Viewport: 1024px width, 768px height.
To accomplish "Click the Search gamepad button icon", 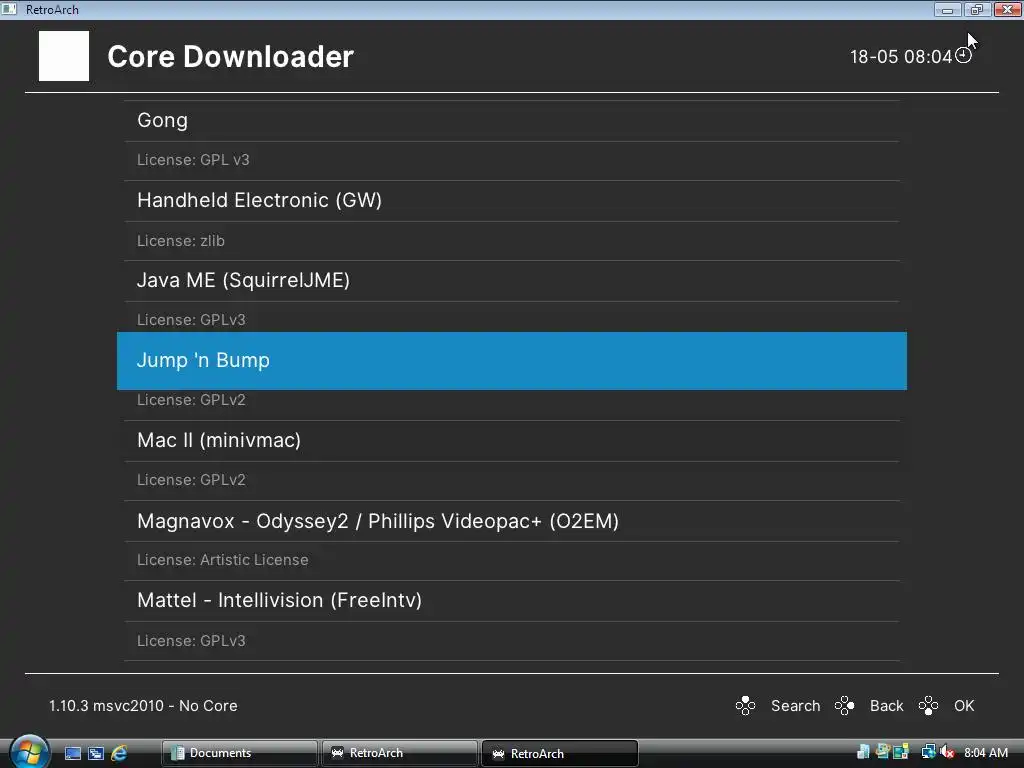I will click(745, 706).
